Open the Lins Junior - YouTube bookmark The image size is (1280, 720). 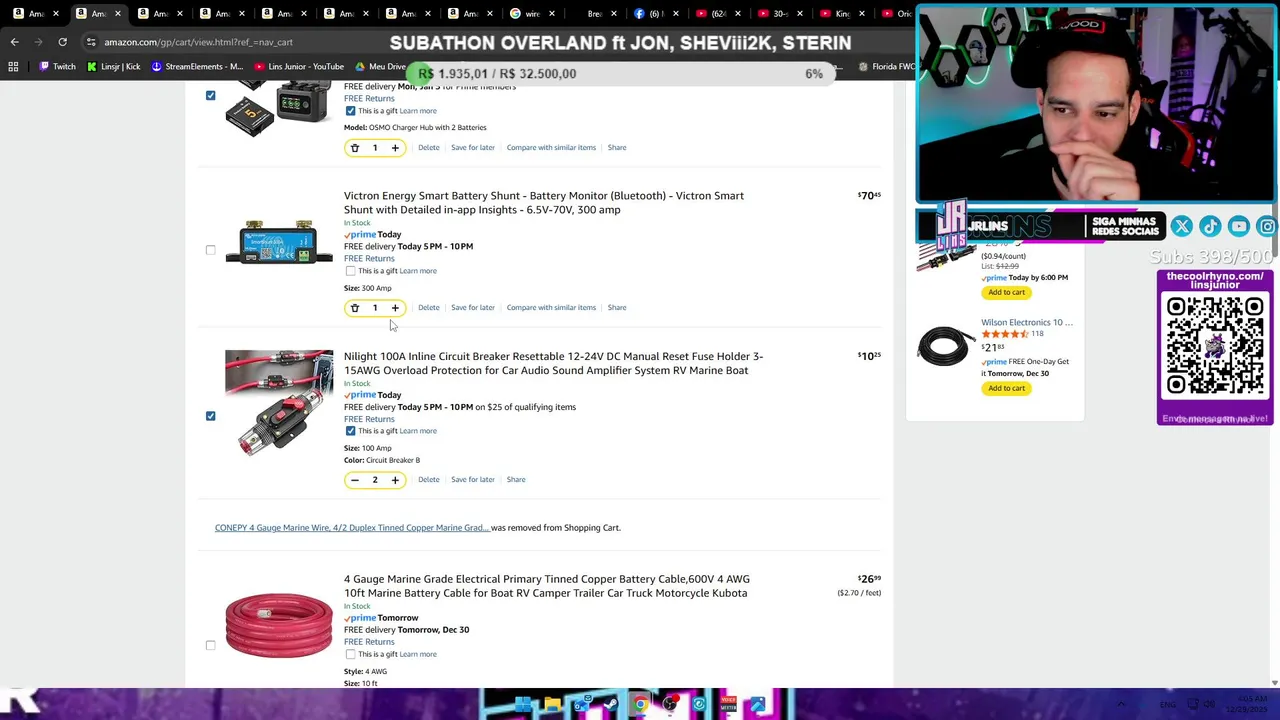(x=299, y=67)
